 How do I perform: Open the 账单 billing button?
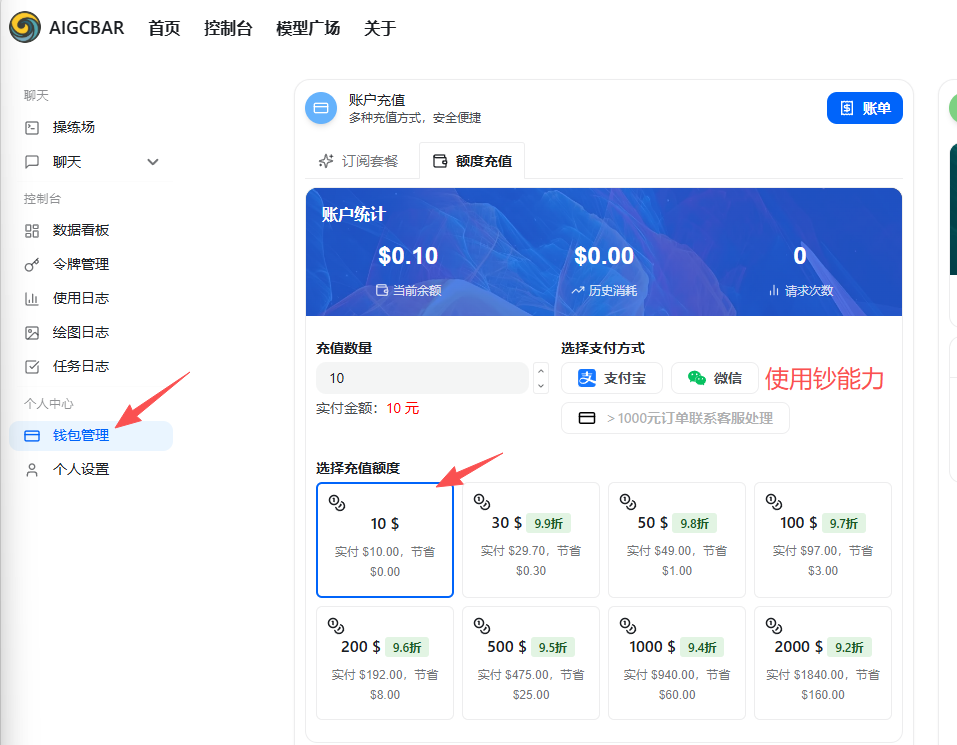click(x=865, y=108)
